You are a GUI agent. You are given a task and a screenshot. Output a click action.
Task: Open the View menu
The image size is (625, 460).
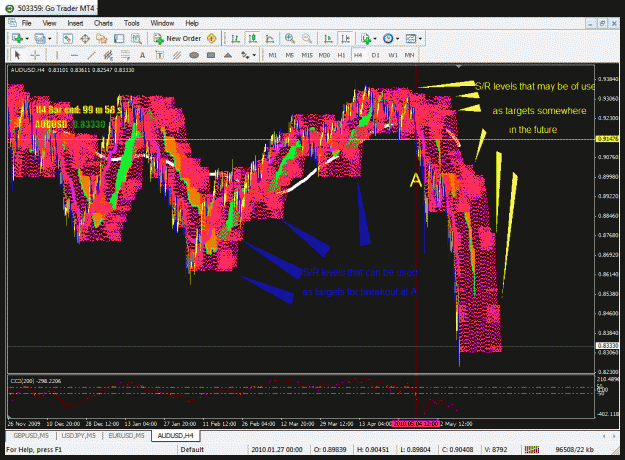(x=49, y=23)
